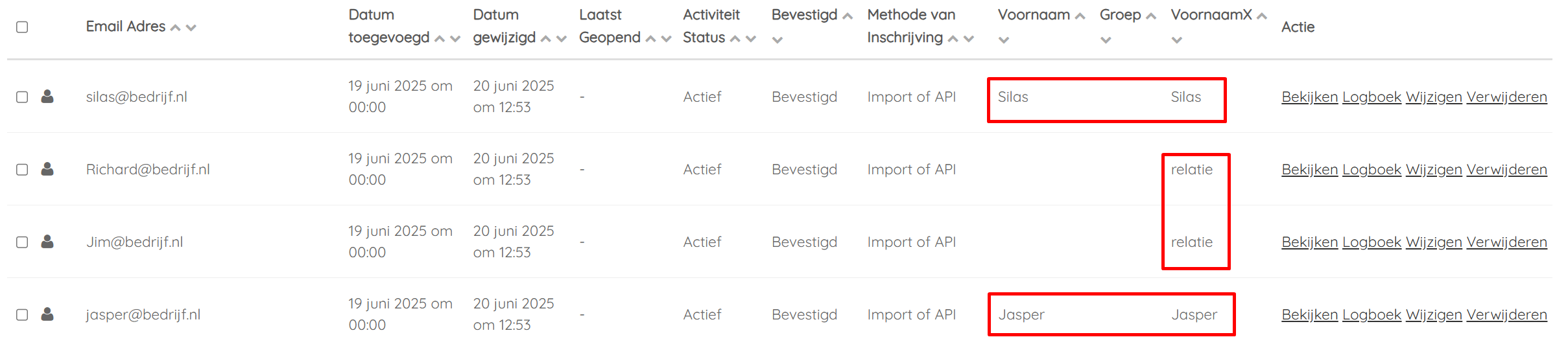Click Verwijderen for Richard@bedrijf.nl

click(x=1506, y=169)
